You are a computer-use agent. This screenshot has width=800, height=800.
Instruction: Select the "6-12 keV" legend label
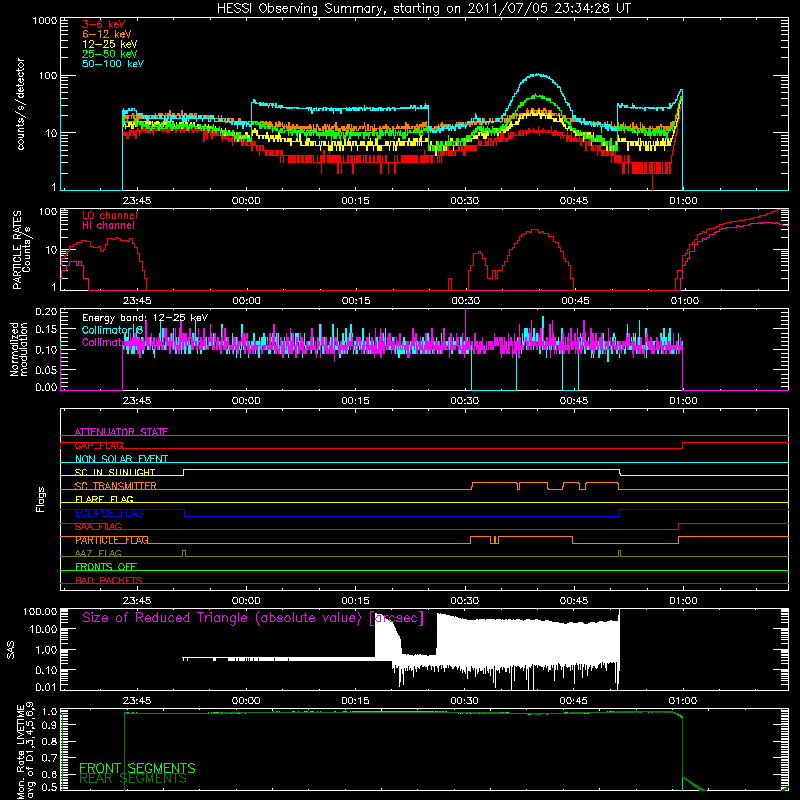point(106,34)
